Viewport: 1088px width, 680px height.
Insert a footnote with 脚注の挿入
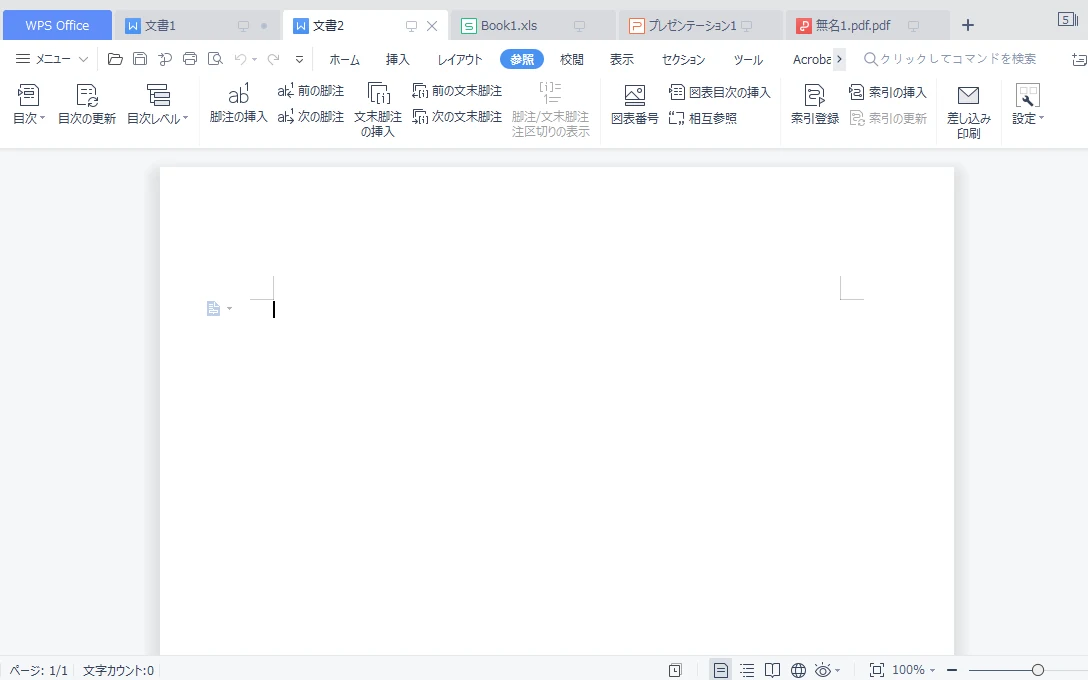pyautogui.click(x=238, y=103)
